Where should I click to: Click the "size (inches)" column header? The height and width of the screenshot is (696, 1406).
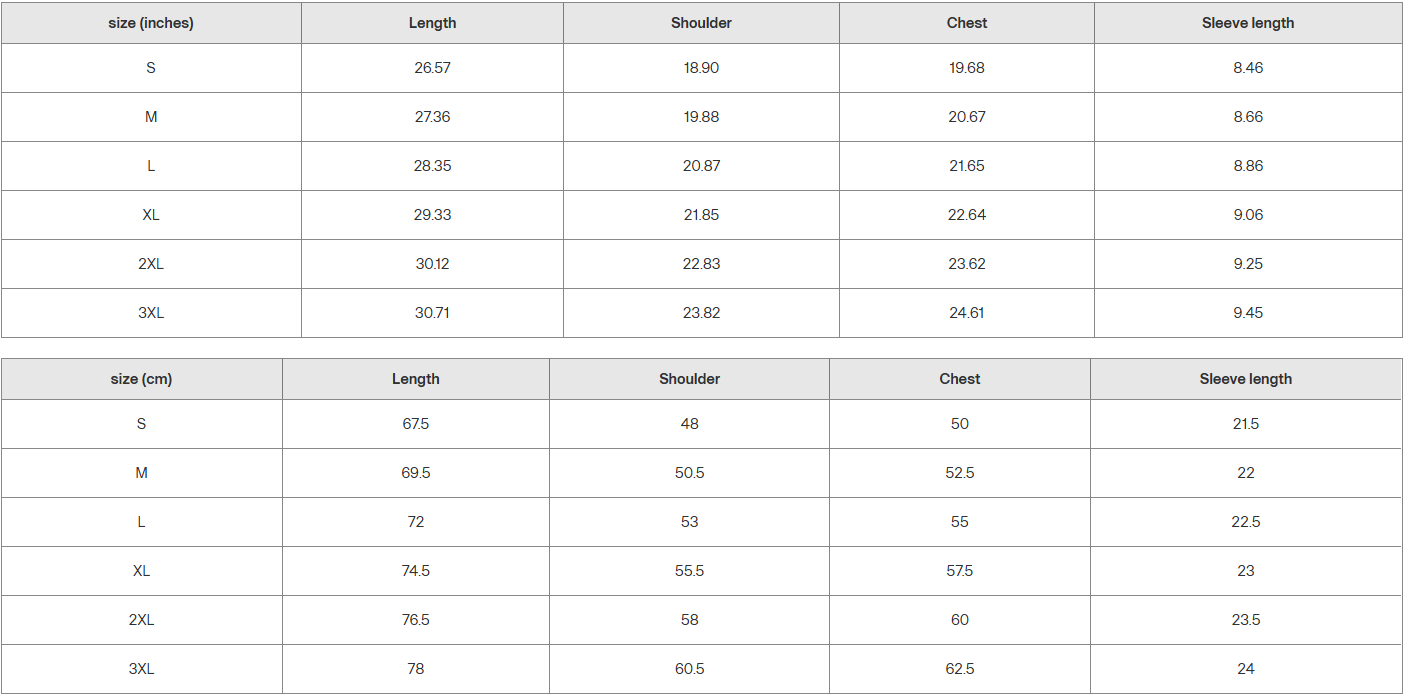pos(151,23)
